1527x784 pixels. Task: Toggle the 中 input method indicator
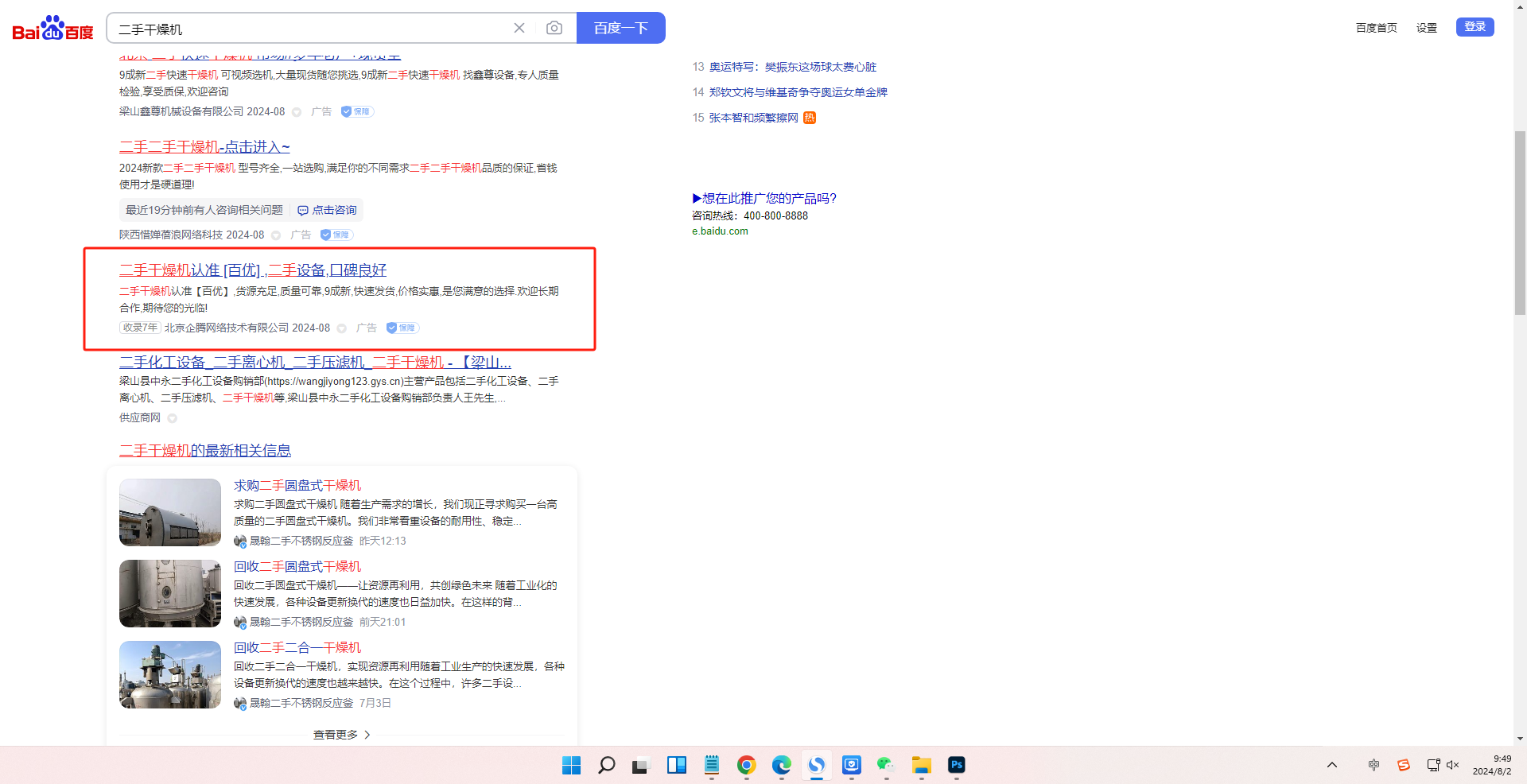pos(1374,765)
